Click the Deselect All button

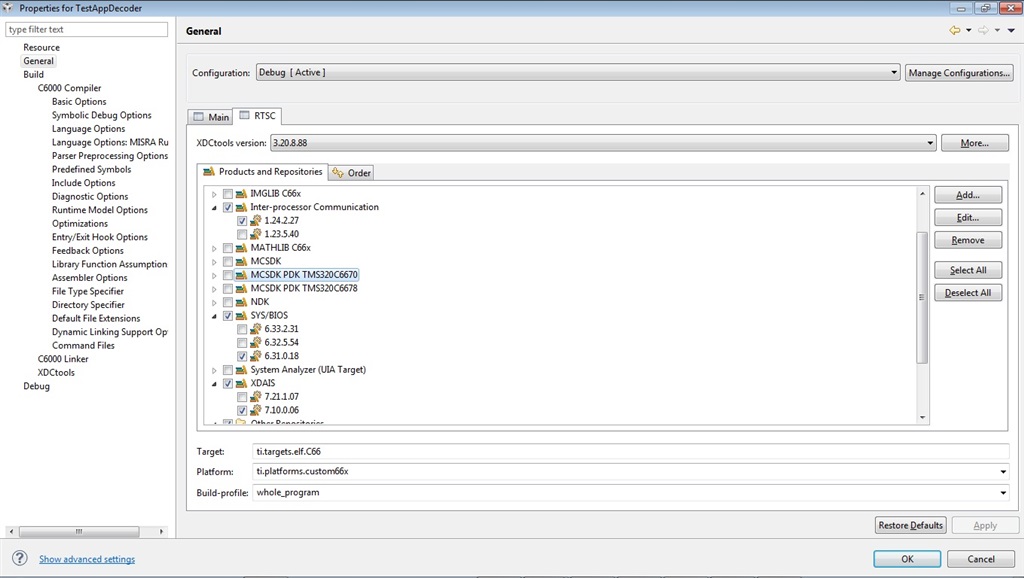coord(968,293)
